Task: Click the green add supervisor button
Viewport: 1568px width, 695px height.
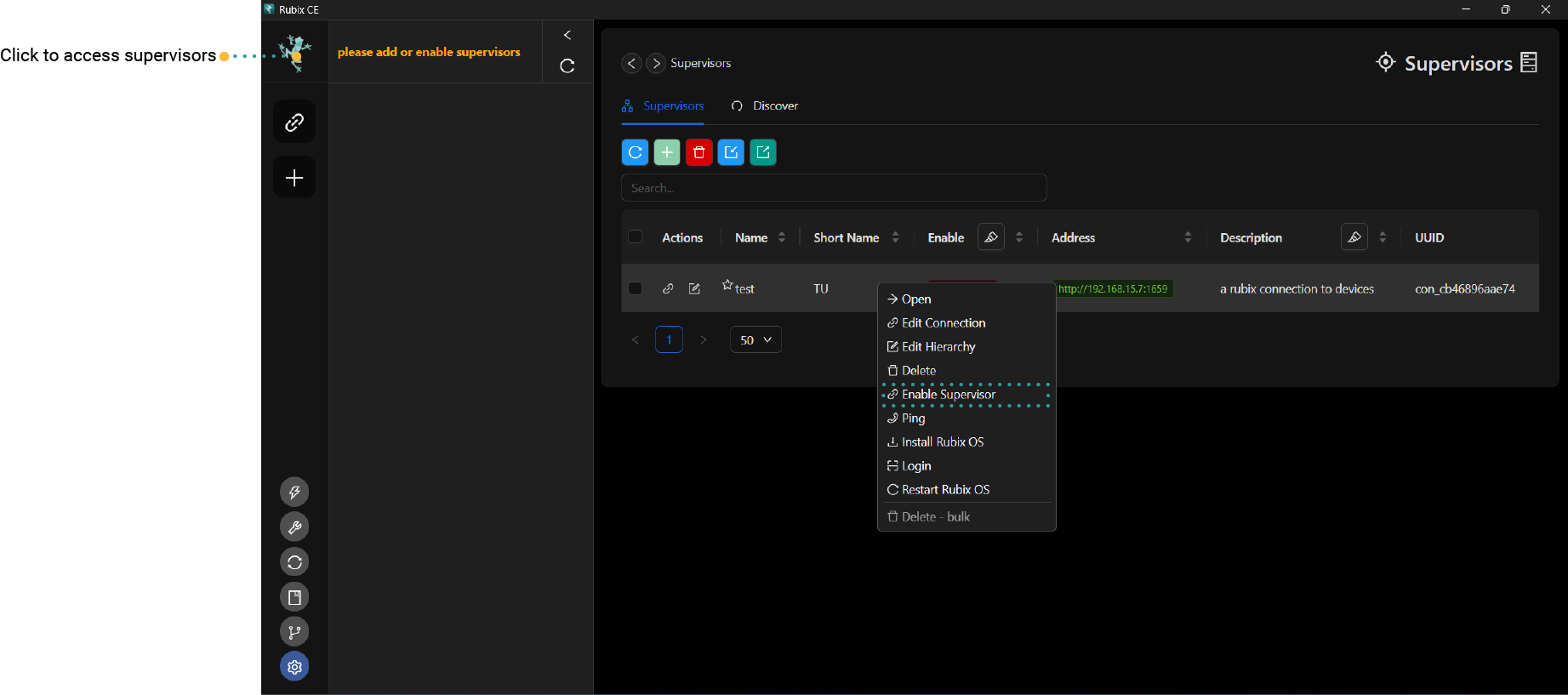Action: 667,152
